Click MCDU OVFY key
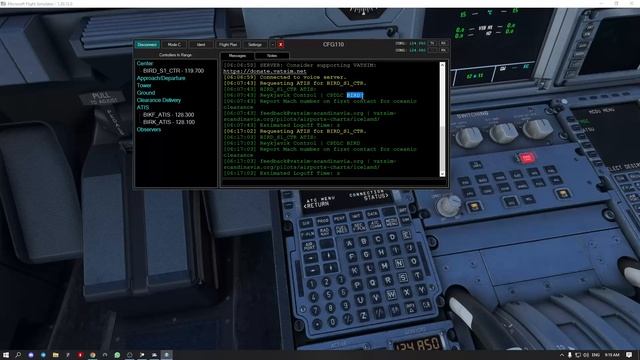640x360 pixels. coord(411,308)
